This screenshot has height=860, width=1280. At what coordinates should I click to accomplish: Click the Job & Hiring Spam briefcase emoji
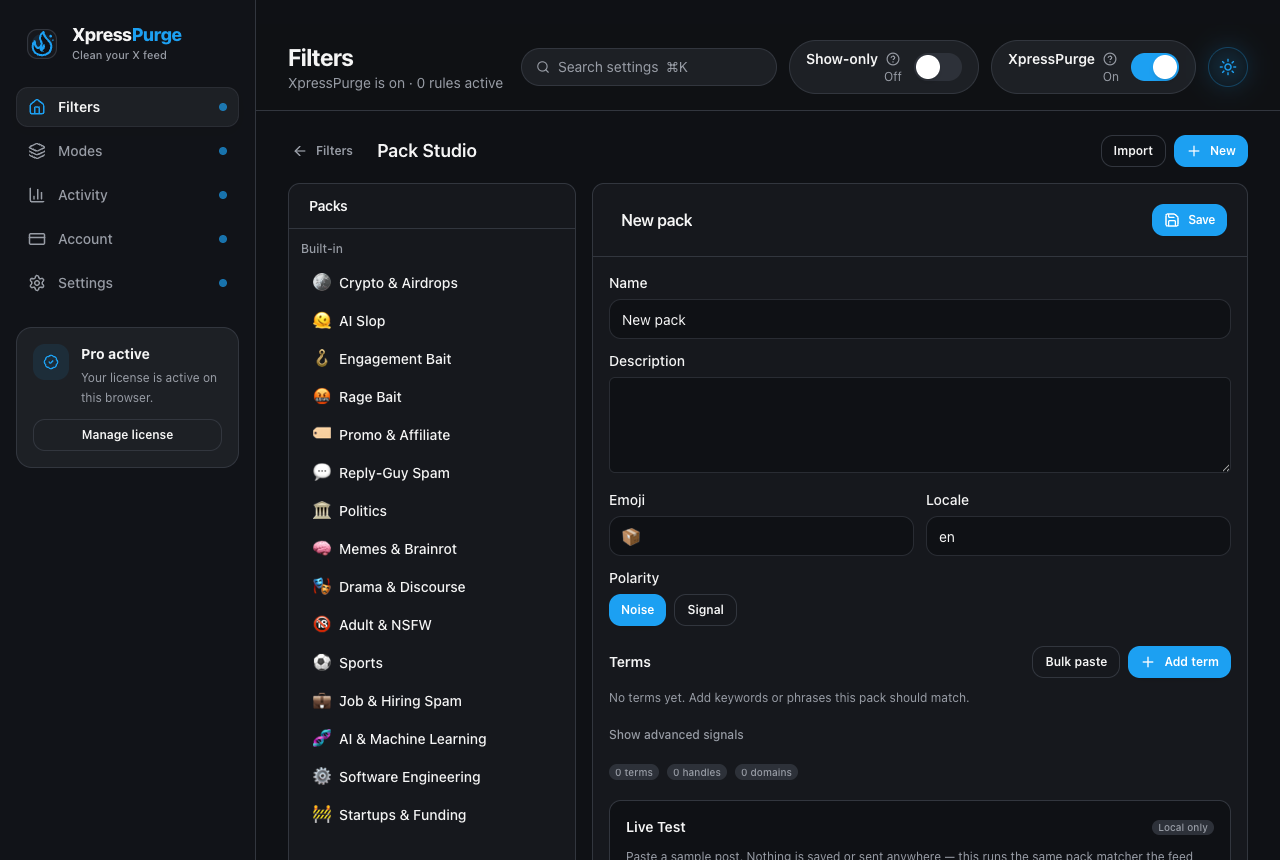point(322,701)
